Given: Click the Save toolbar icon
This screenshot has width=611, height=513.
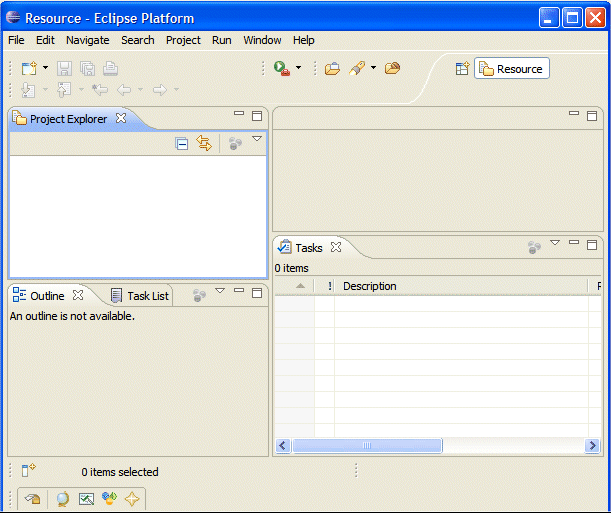Looking at the screenshot, I should [x=64, y=69].
